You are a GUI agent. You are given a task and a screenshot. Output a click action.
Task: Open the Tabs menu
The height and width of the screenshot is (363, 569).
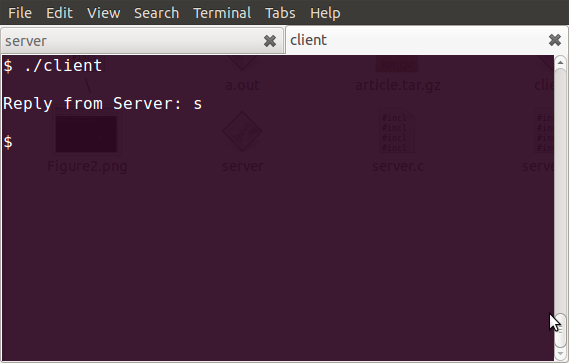point(280,13)
